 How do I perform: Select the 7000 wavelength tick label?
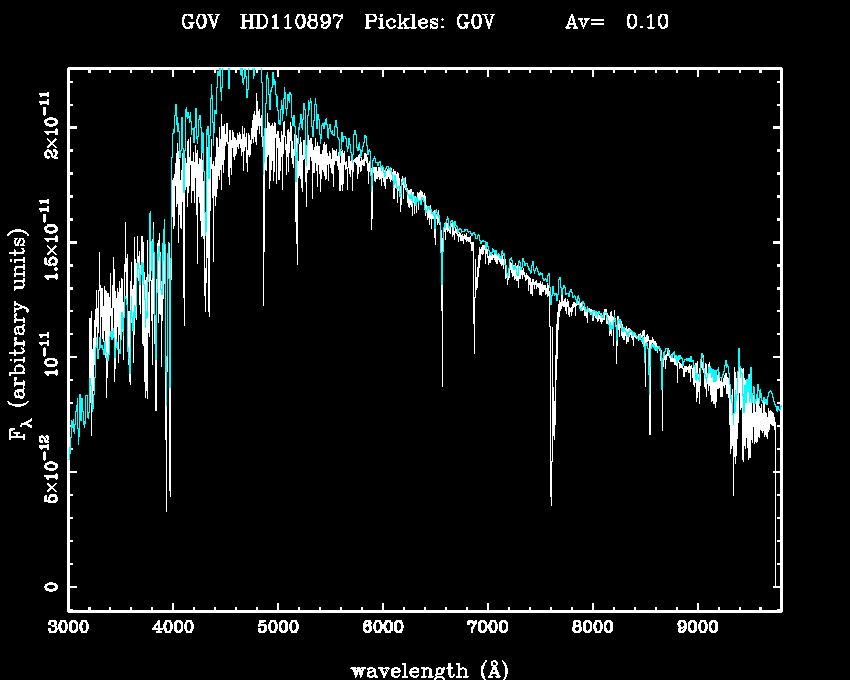(x=487, y=629)
